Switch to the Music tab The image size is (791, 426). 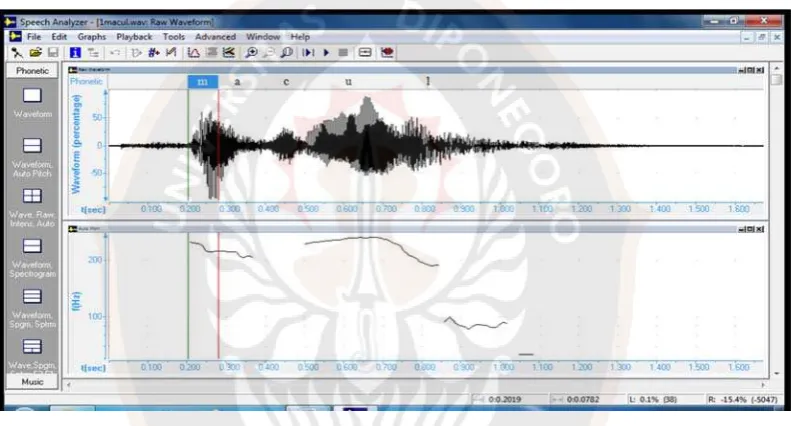(32, 382)
